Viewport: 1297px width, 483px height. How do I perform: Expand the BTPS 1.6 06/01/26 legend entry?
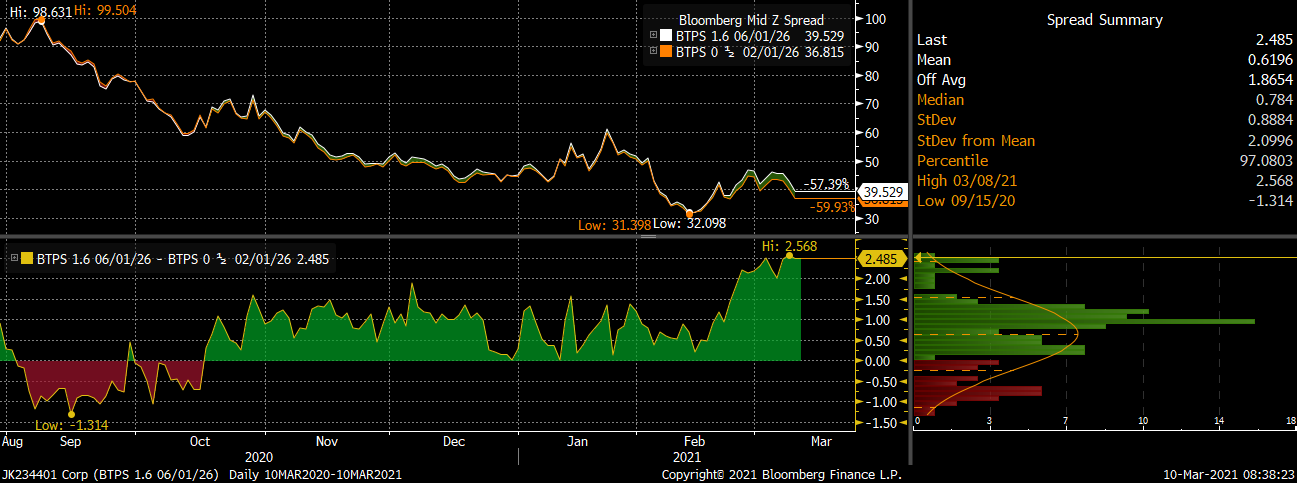pos(654,36)
